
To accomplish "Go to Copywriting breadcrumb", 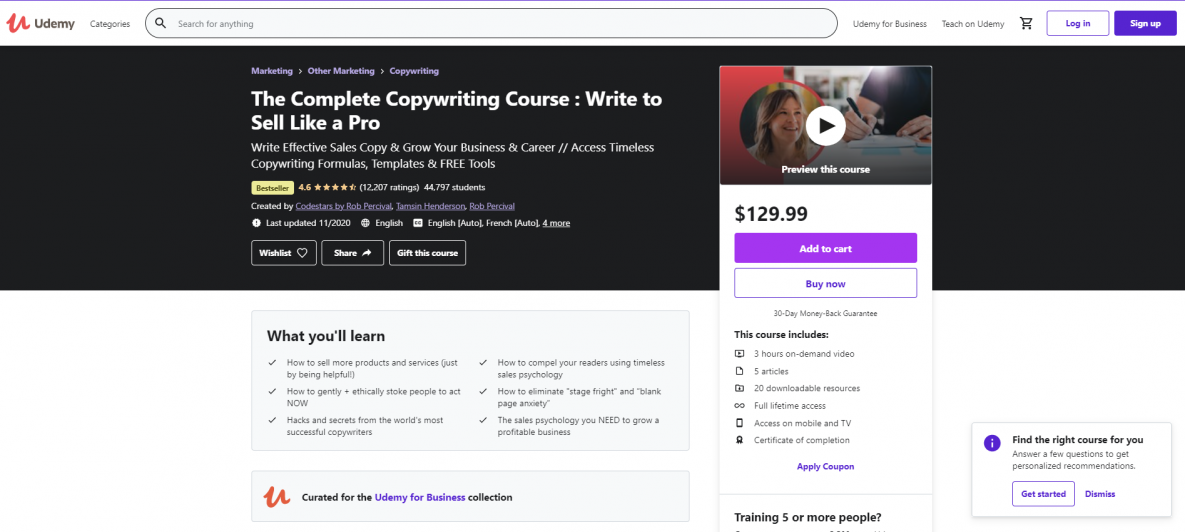I will click(x=414, y=71).
